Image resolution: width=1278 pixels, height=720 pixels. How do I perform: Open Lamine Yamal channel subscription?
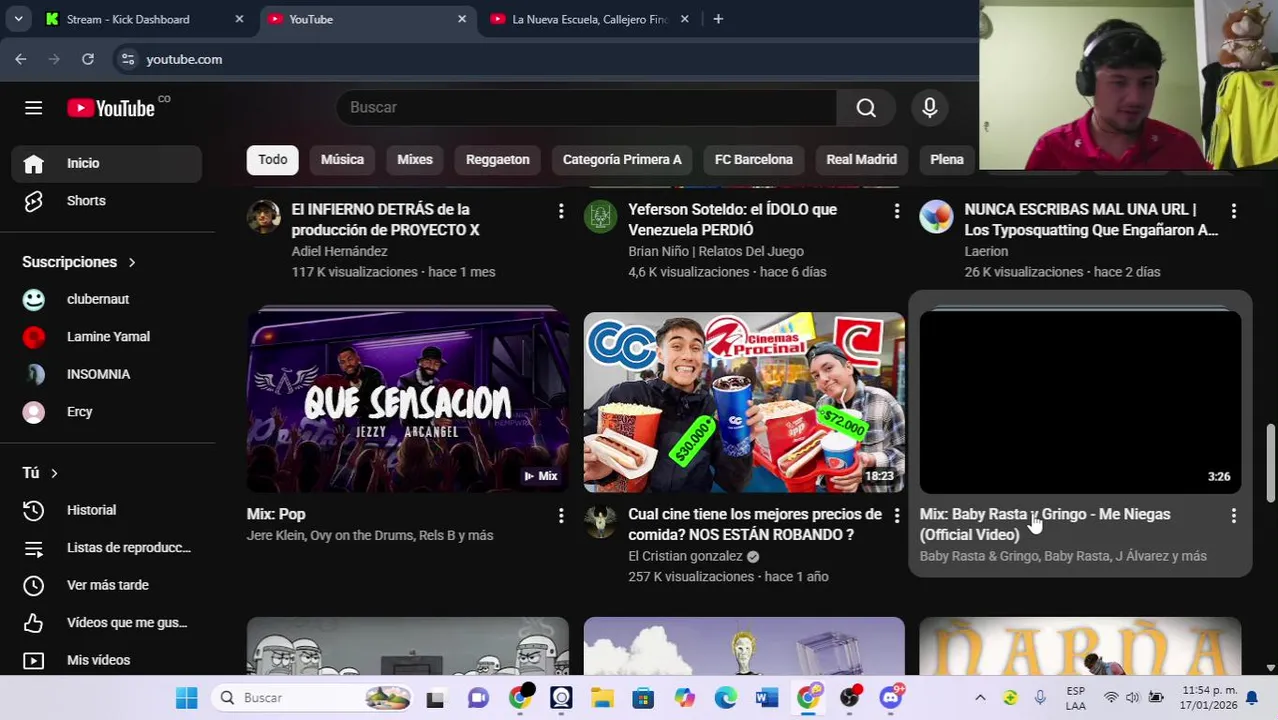[107, 337]
